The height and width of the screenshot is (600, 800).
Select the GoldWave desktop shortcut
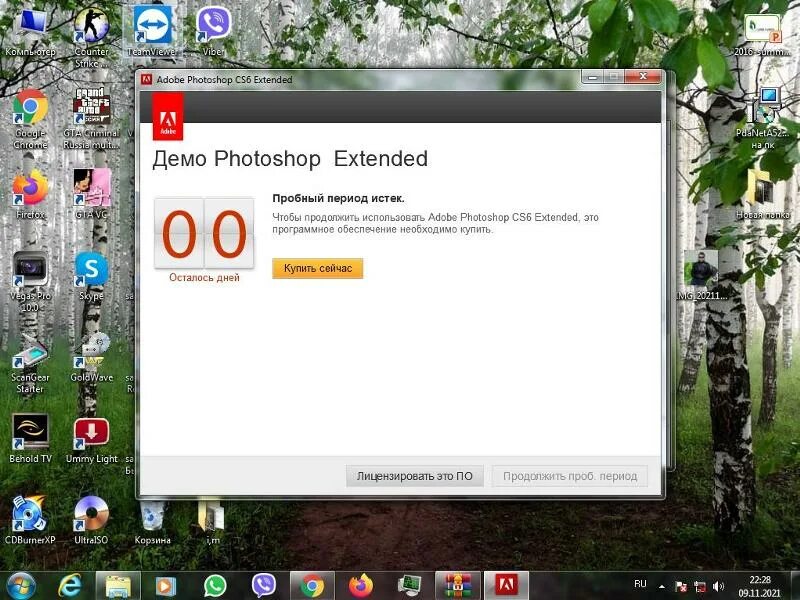[x=91, y=358]
